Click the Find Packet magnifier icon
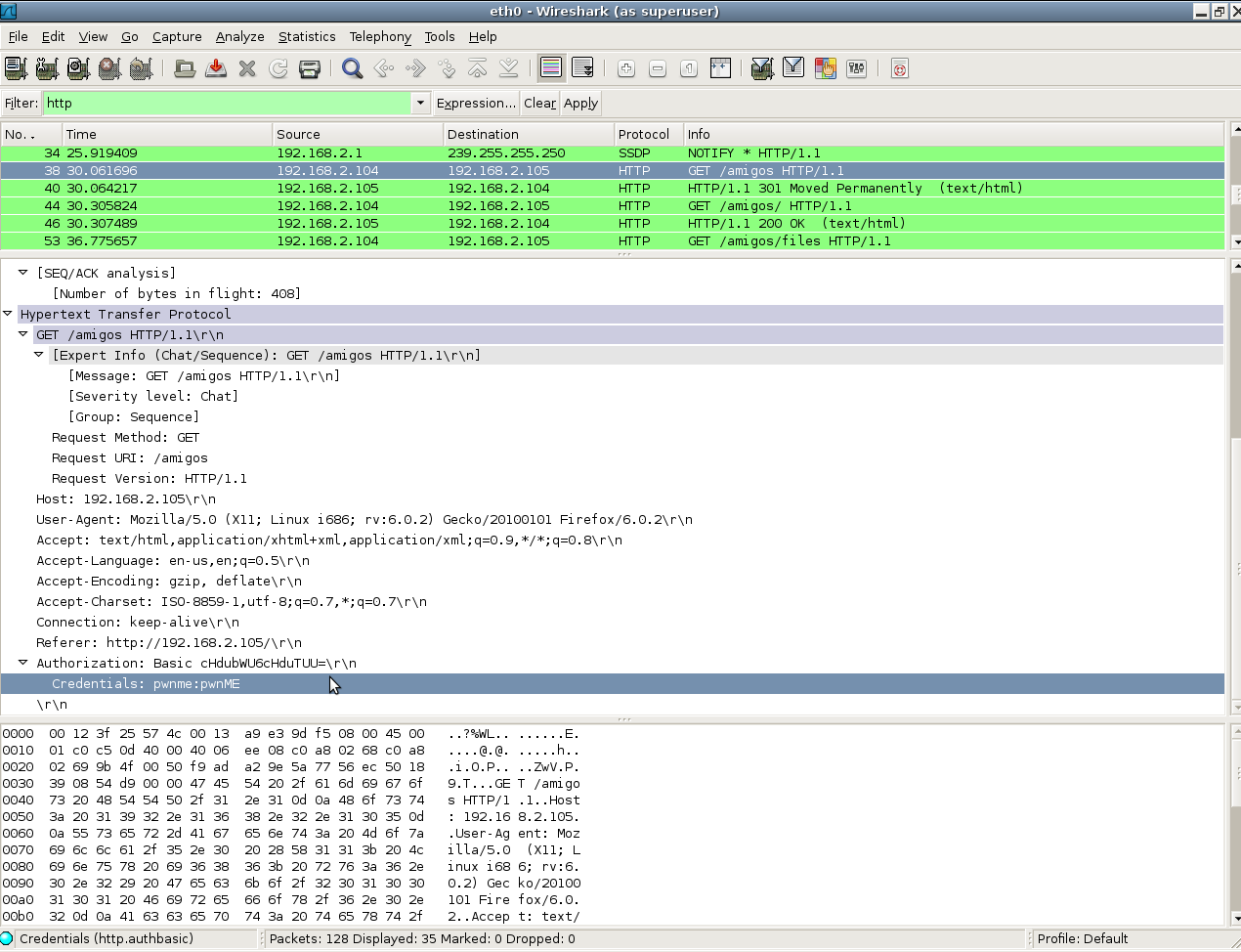Viewport: 1241px width, 952px height. point(353,68)
